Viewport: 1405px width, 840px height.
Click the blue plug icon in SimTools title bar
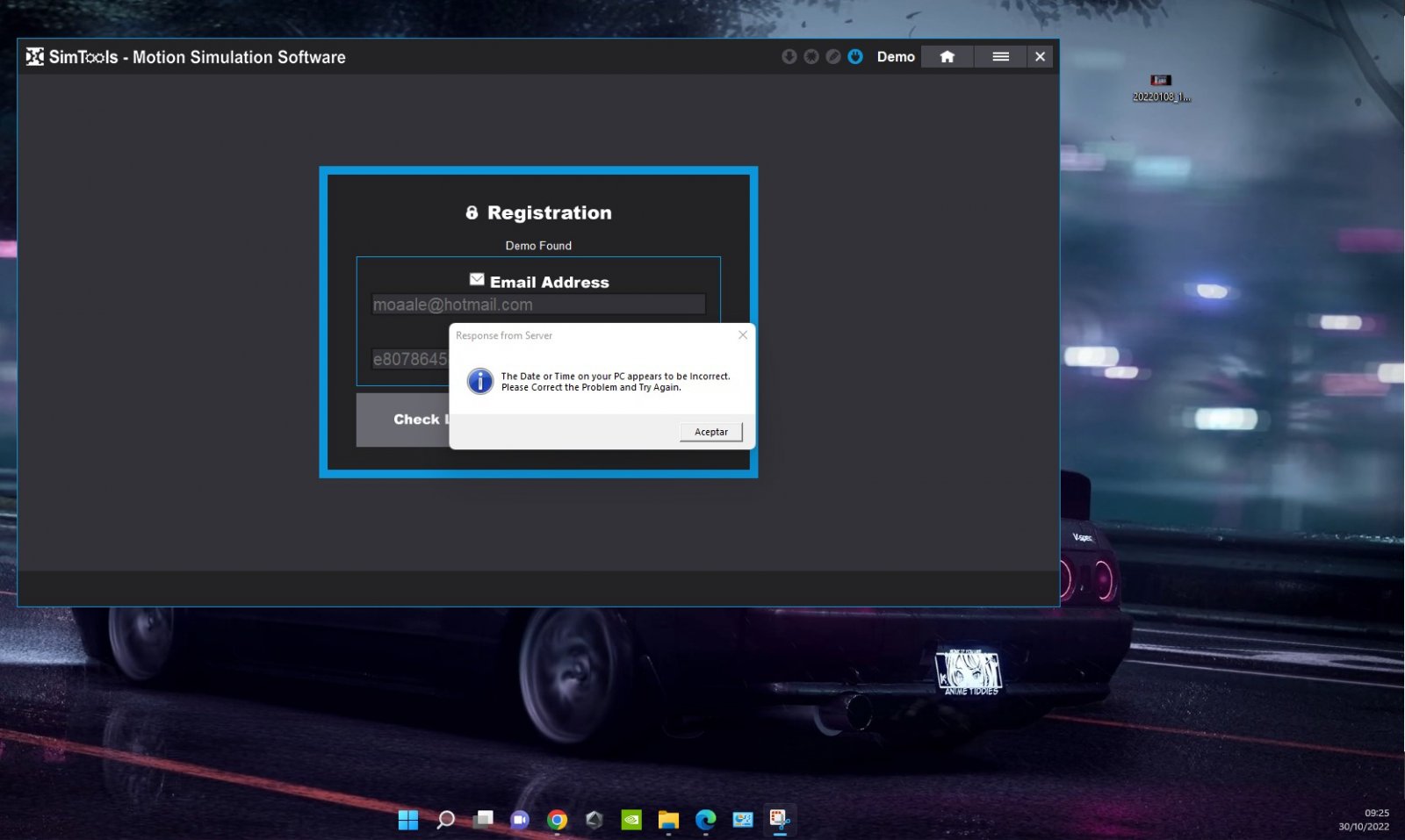[x=855, y=56]
